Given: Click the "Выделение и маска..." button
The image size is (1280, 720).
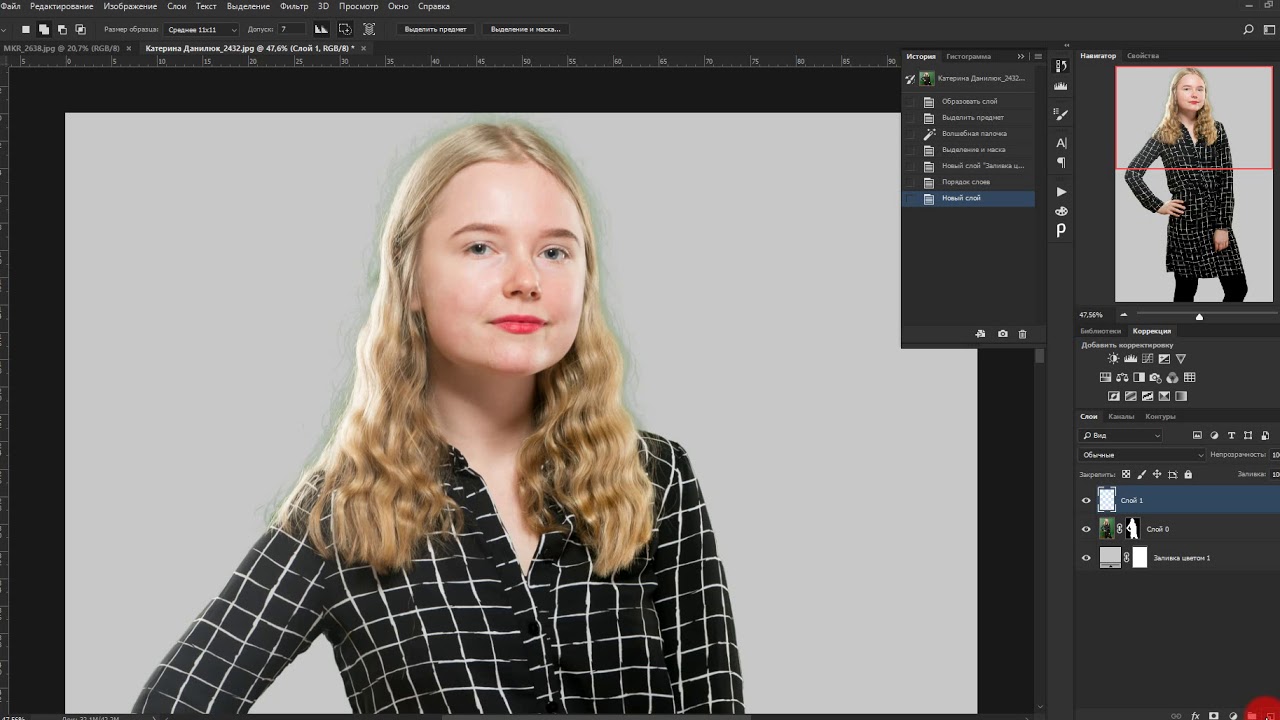Looking at the screenshot, I should coord(526,29).
